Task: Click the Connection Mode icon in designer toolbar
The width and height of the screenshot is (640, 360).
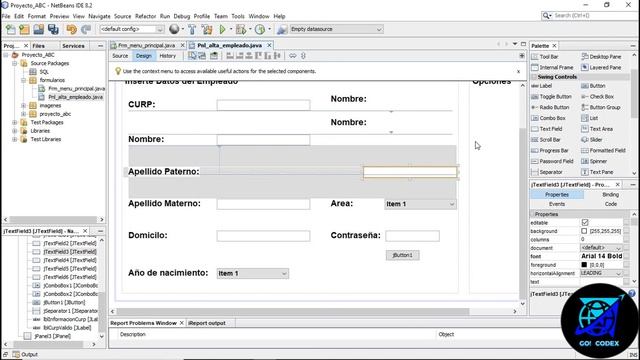Action: [202, 56]
